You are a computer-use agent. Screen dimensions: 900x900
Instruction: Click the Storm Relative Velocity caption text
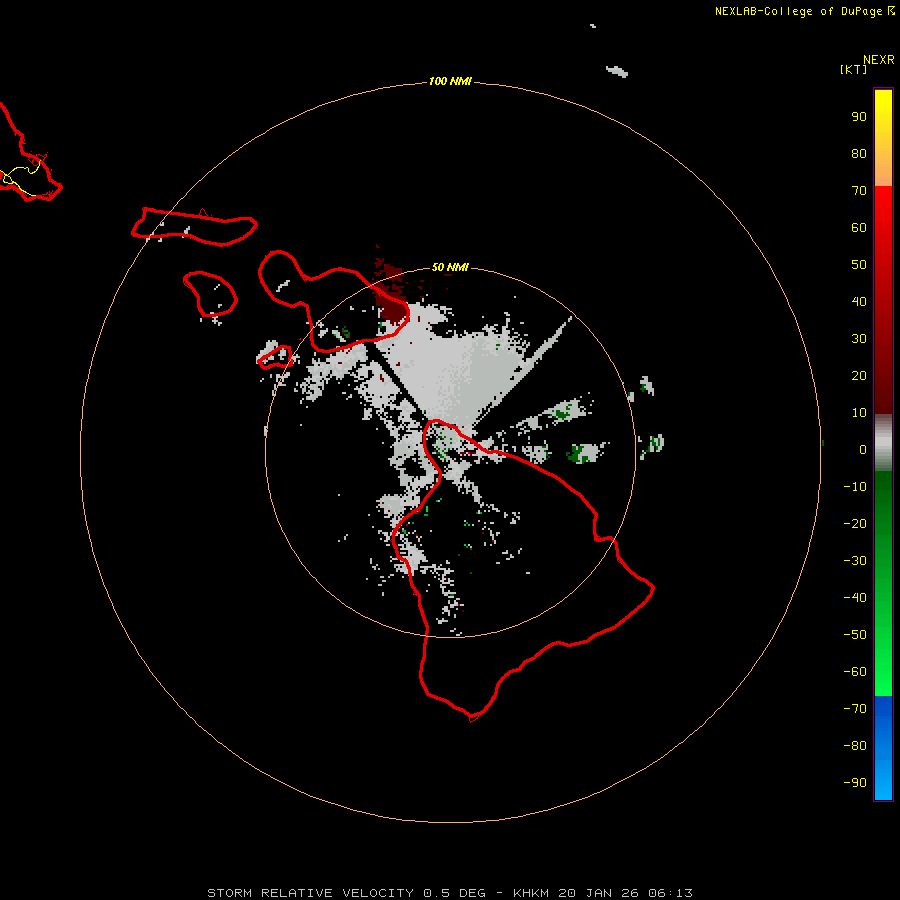[449, 893]
